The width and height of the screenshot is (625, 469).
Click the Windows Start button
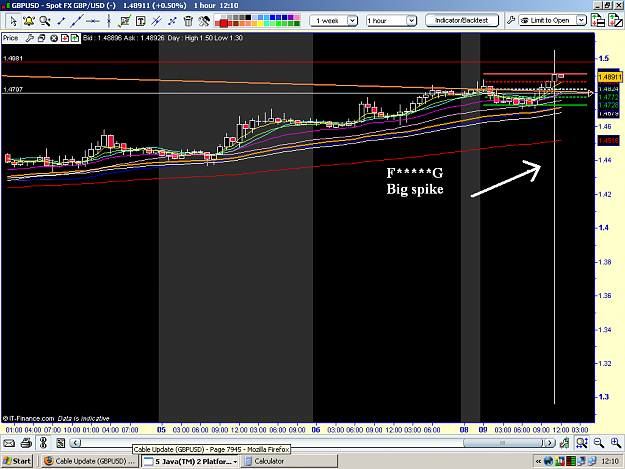pyautogui.click(x=17, y=461)
